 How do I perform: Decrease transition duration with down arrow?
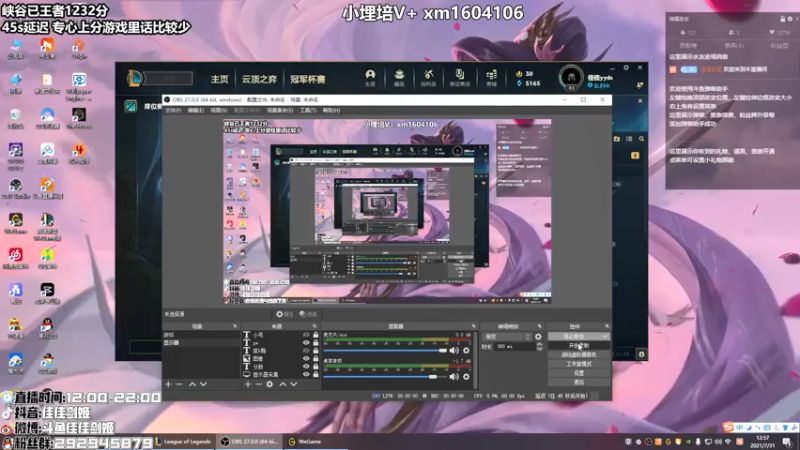tap(539, 348)
